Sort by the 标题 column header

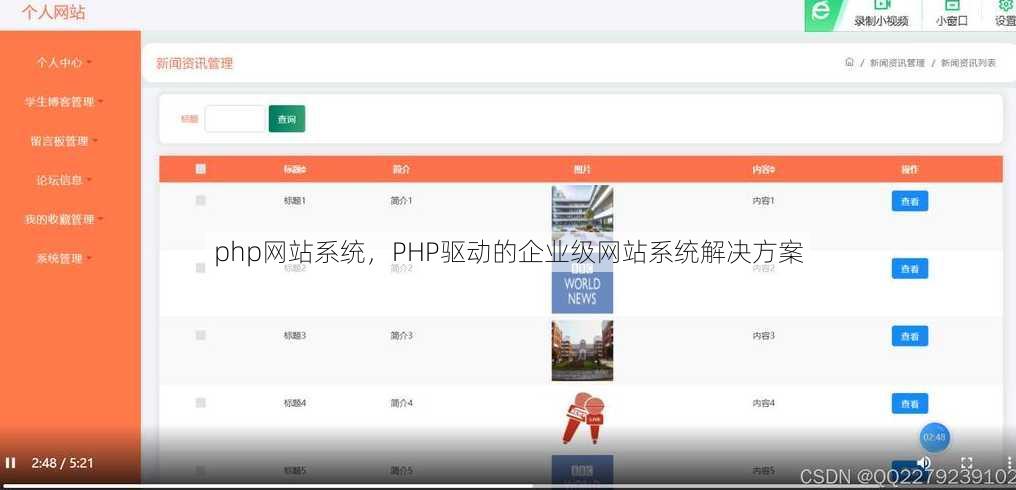[294, 170]
